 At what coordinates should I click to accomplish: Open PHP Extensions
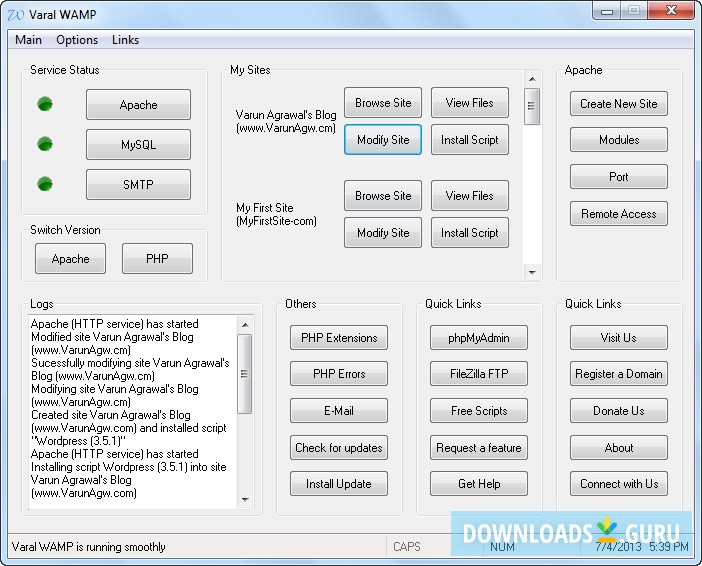(339, 338)
